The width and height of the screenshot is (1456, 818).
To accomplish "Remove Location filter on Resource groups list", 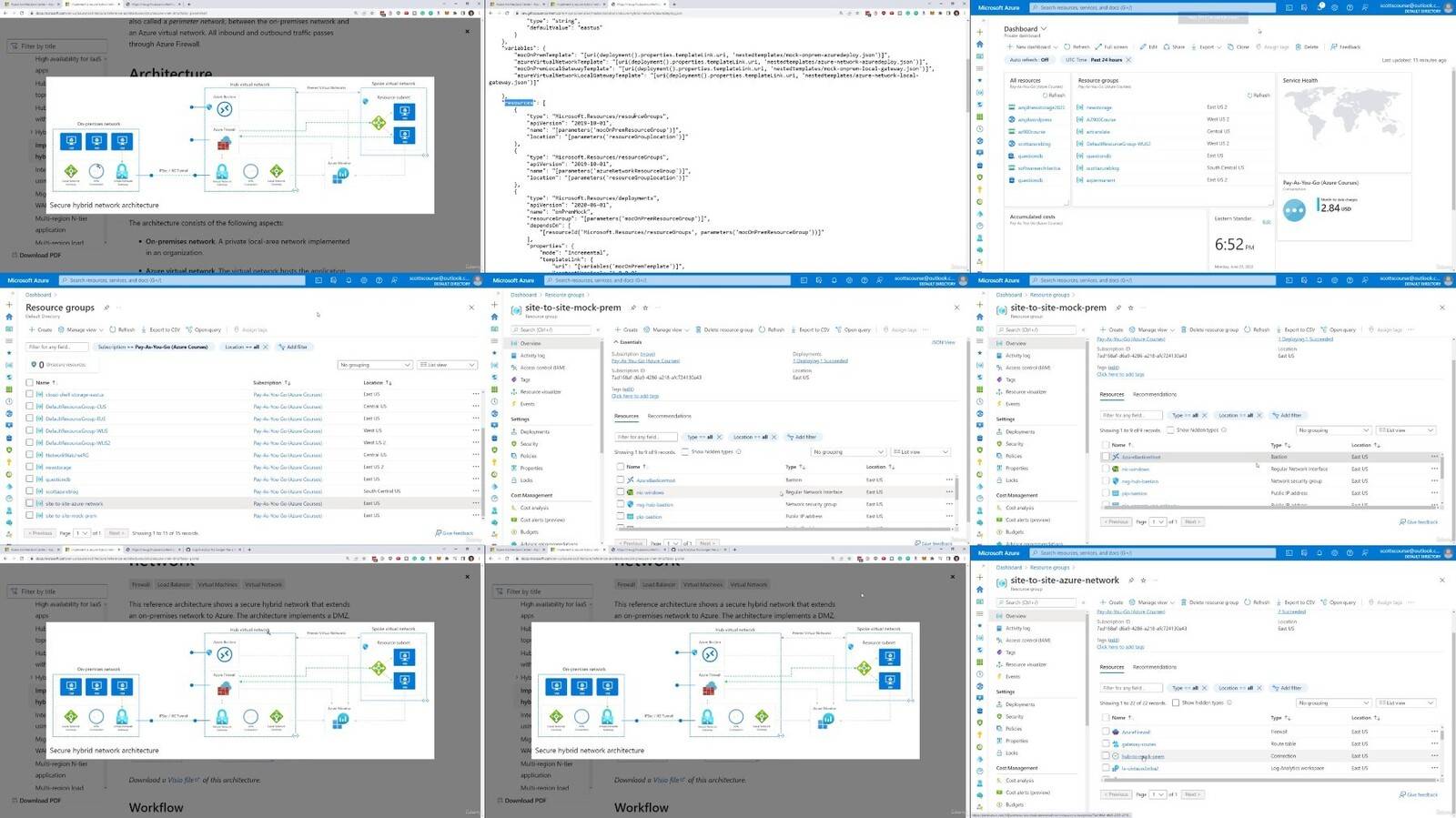I will 265,347.
